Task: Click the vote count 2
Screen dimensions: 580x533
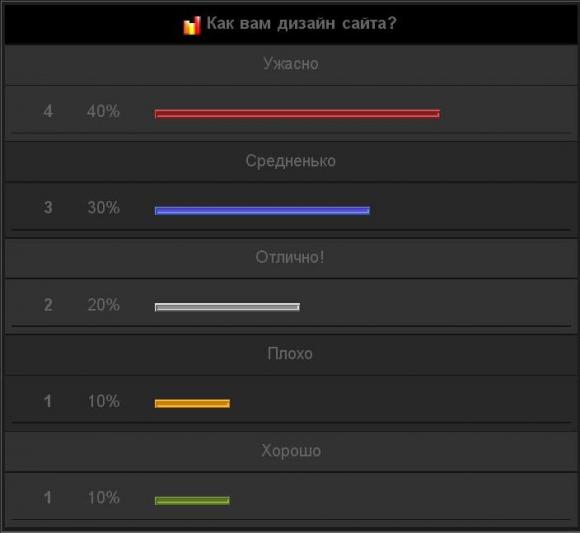Action: click(48, 305)
